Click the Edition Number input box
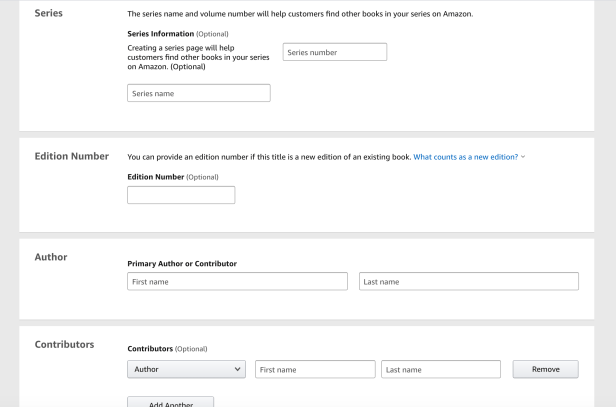The image size is (616, 407). click(x=181, y=195)
